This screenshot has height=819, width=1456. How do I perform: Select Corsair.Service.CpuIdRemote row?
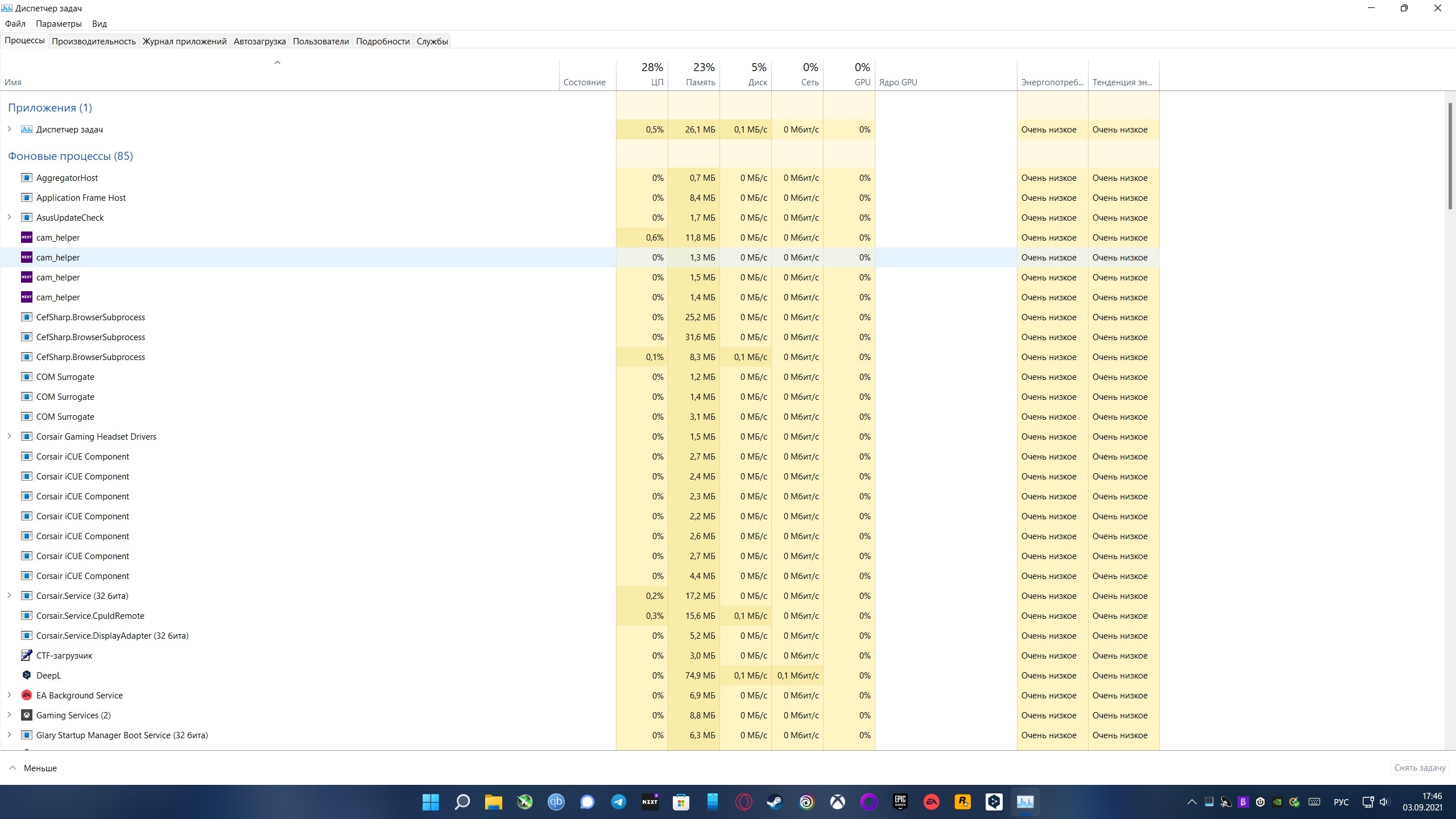tap(580, 615)
